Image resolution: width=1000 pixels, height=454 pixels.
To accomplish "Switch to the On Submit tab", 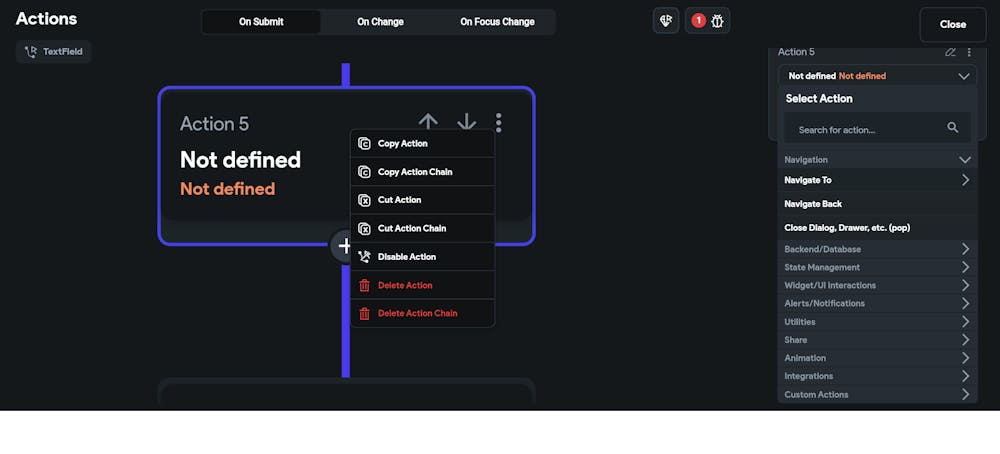I will [261, 22].
